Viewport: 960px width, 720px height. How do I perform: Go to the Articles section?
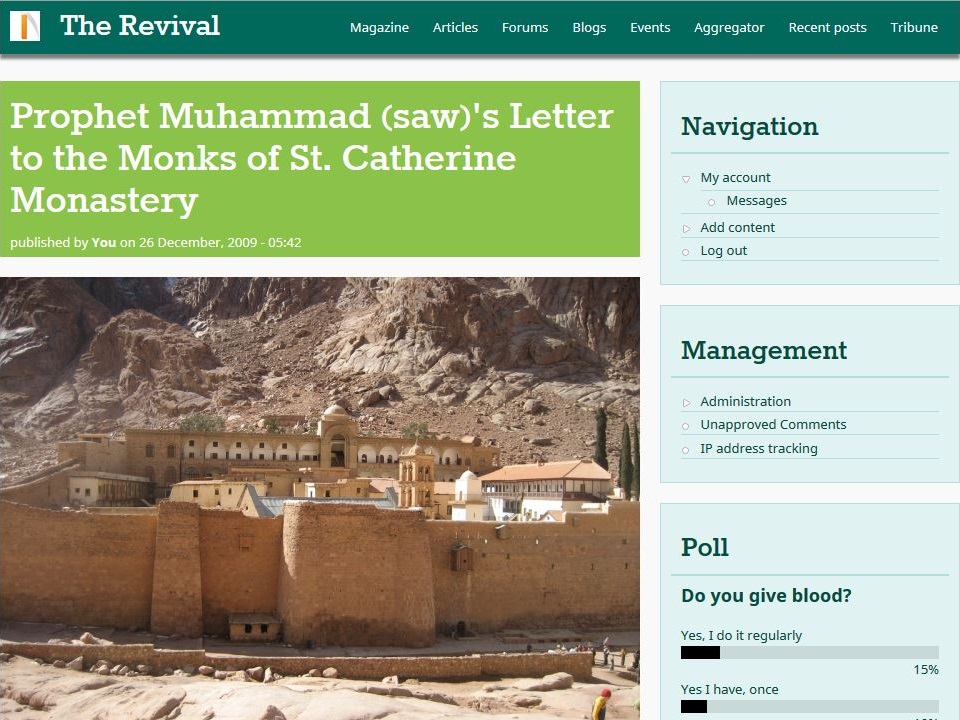[x=455, y=28]
